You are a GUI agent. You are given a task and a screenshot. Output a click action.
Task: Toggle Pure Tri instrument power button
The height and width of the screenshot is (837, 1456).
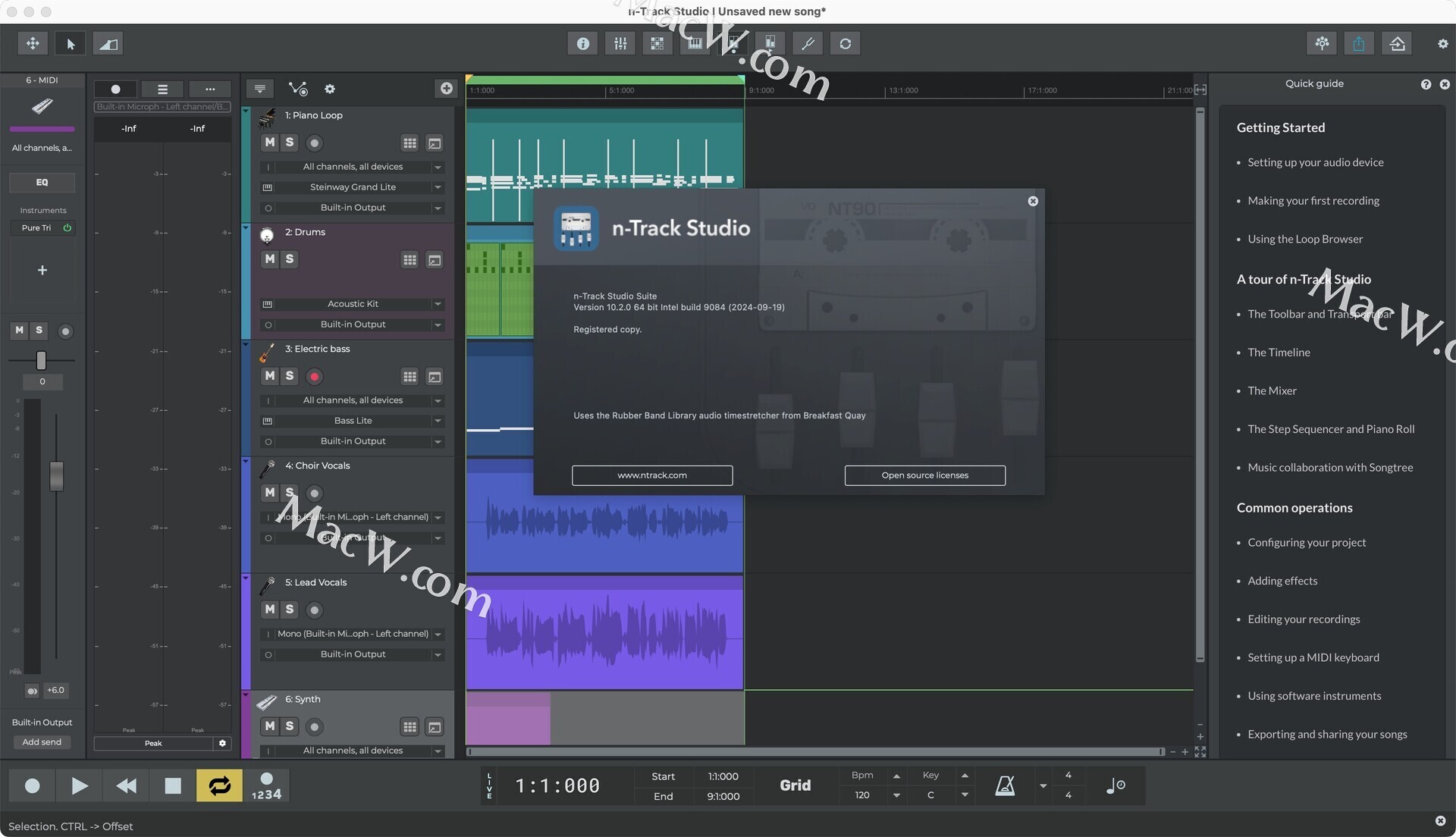[67, 227]
